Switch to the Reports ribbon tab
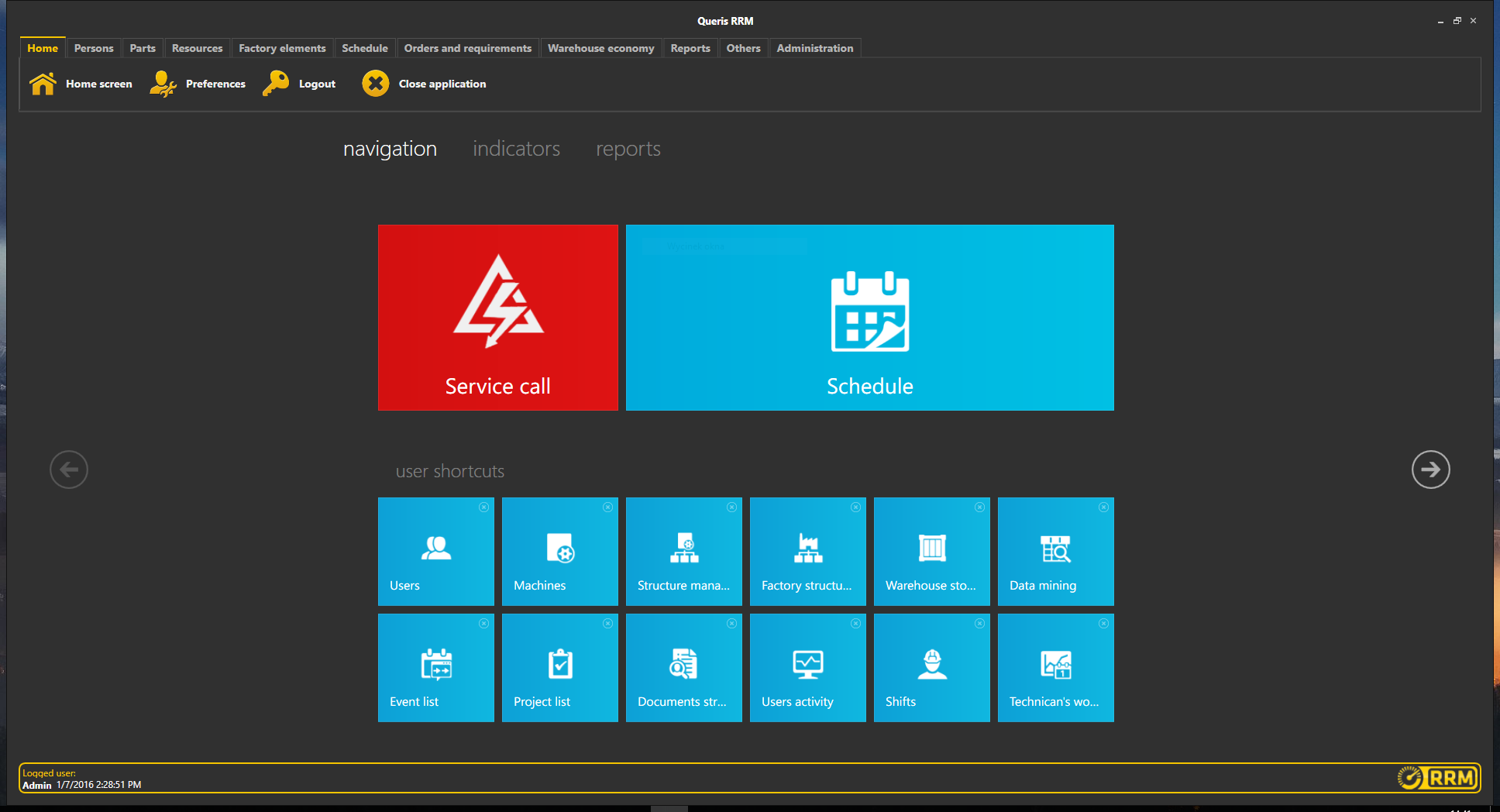This screenshot has height=812, width=1500. tap(690, 47)
